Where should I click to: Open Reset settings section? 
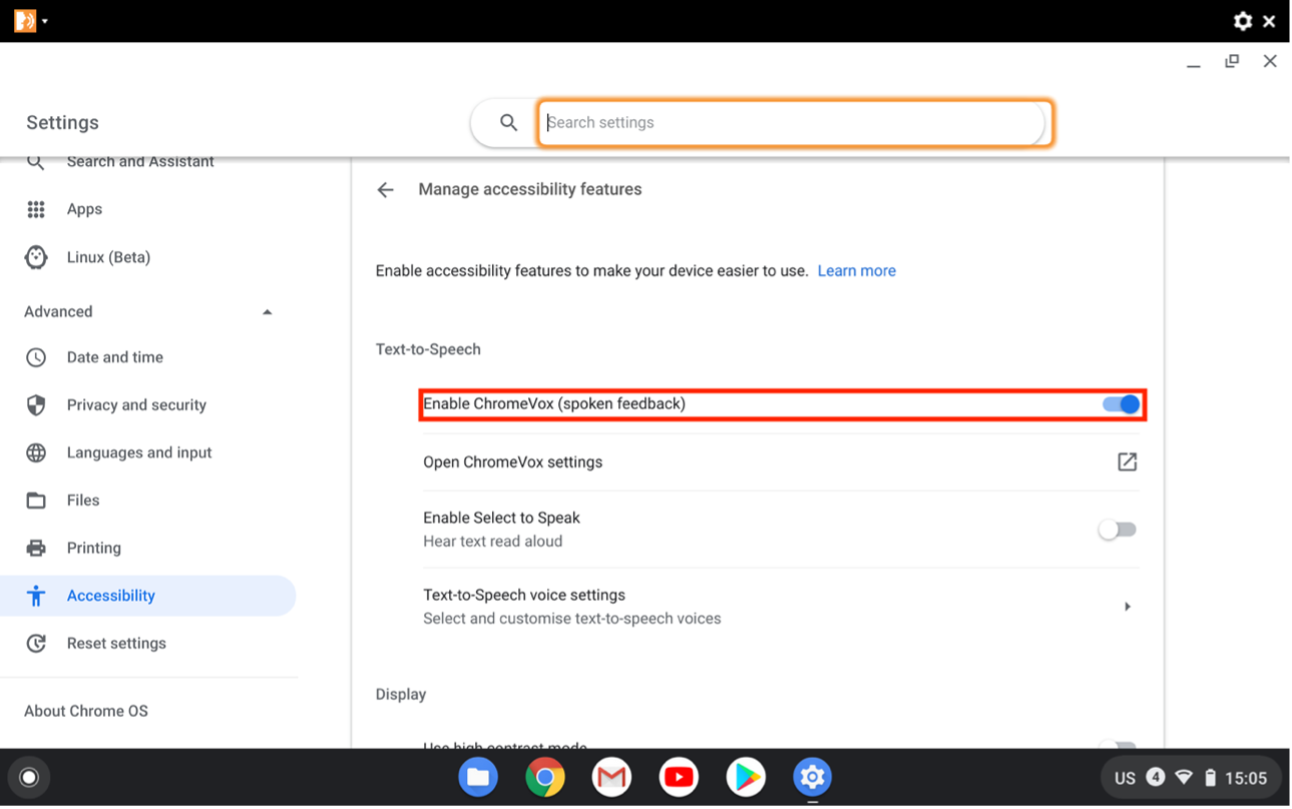(x=116, y=643)
